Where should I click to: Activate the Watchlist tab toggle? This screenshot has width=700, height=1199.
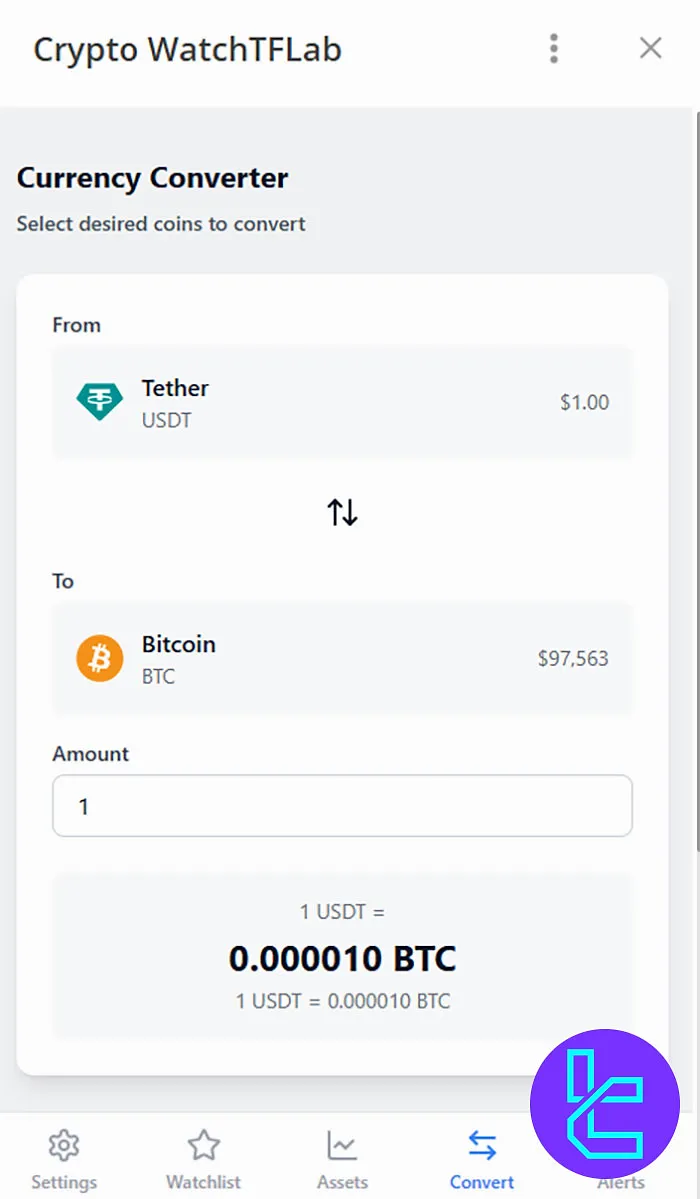[x=203, y=1157]
